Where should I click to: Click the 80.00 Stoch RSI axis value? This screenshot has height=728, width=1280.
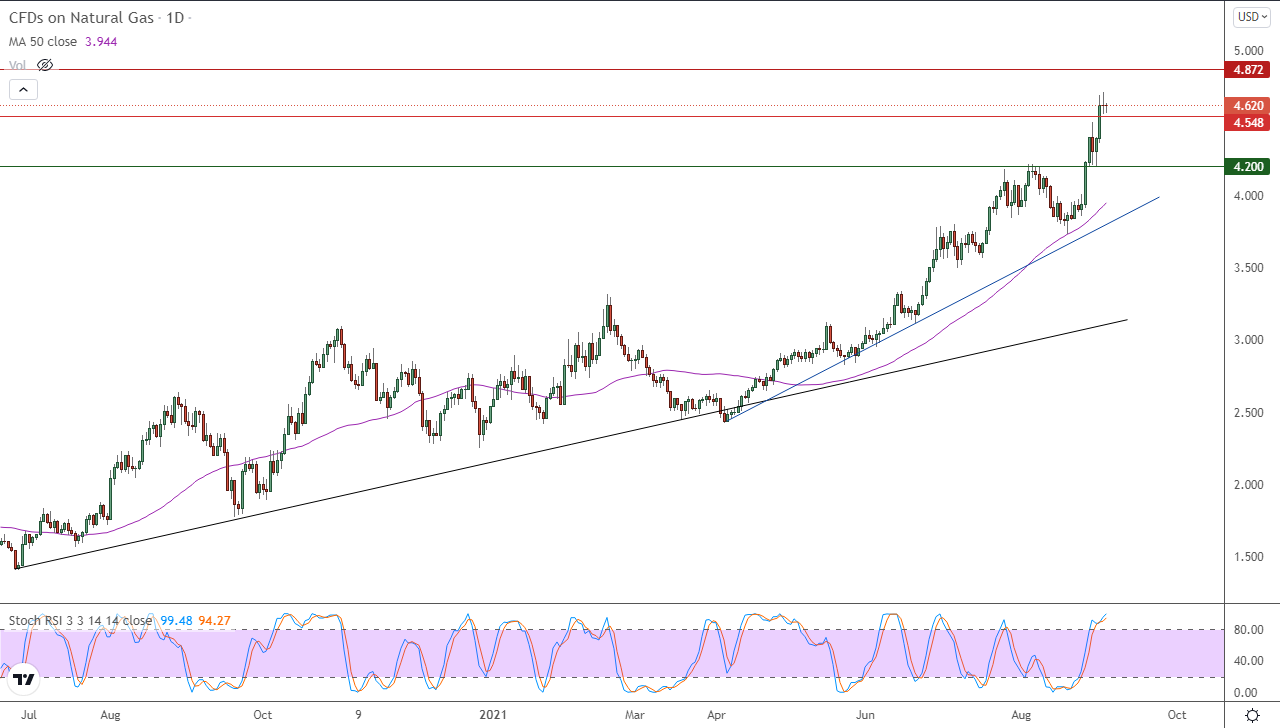[1246, 630]
